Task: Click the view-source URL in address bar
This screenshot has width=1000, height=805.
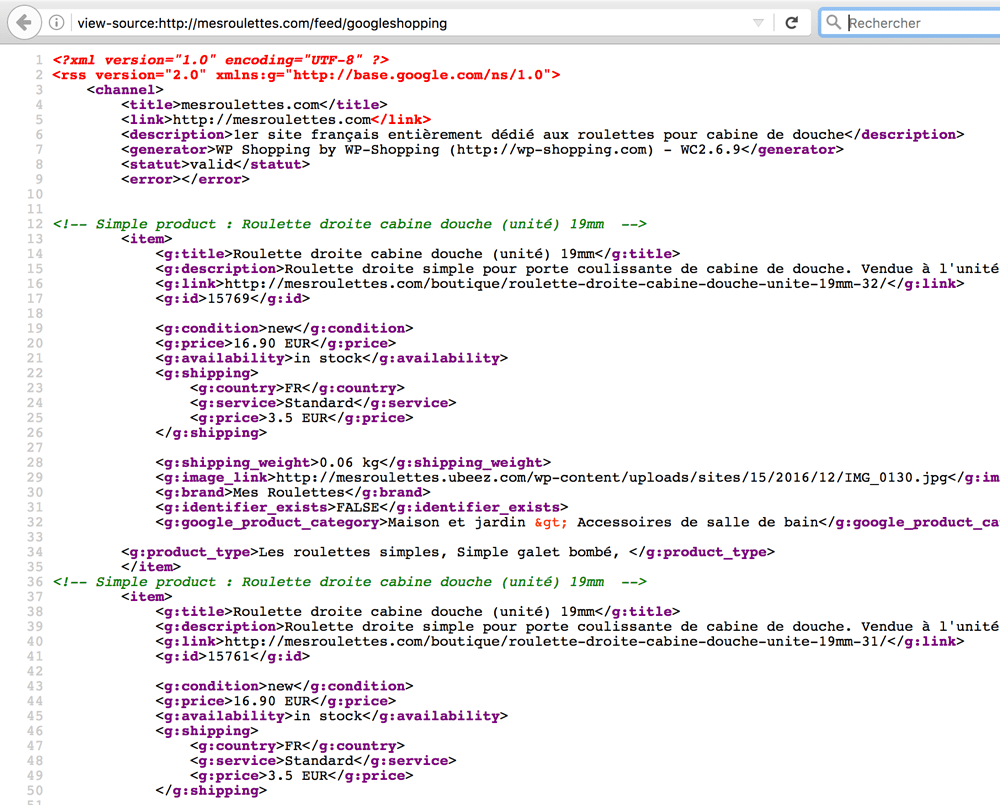Action: (262, 22)
